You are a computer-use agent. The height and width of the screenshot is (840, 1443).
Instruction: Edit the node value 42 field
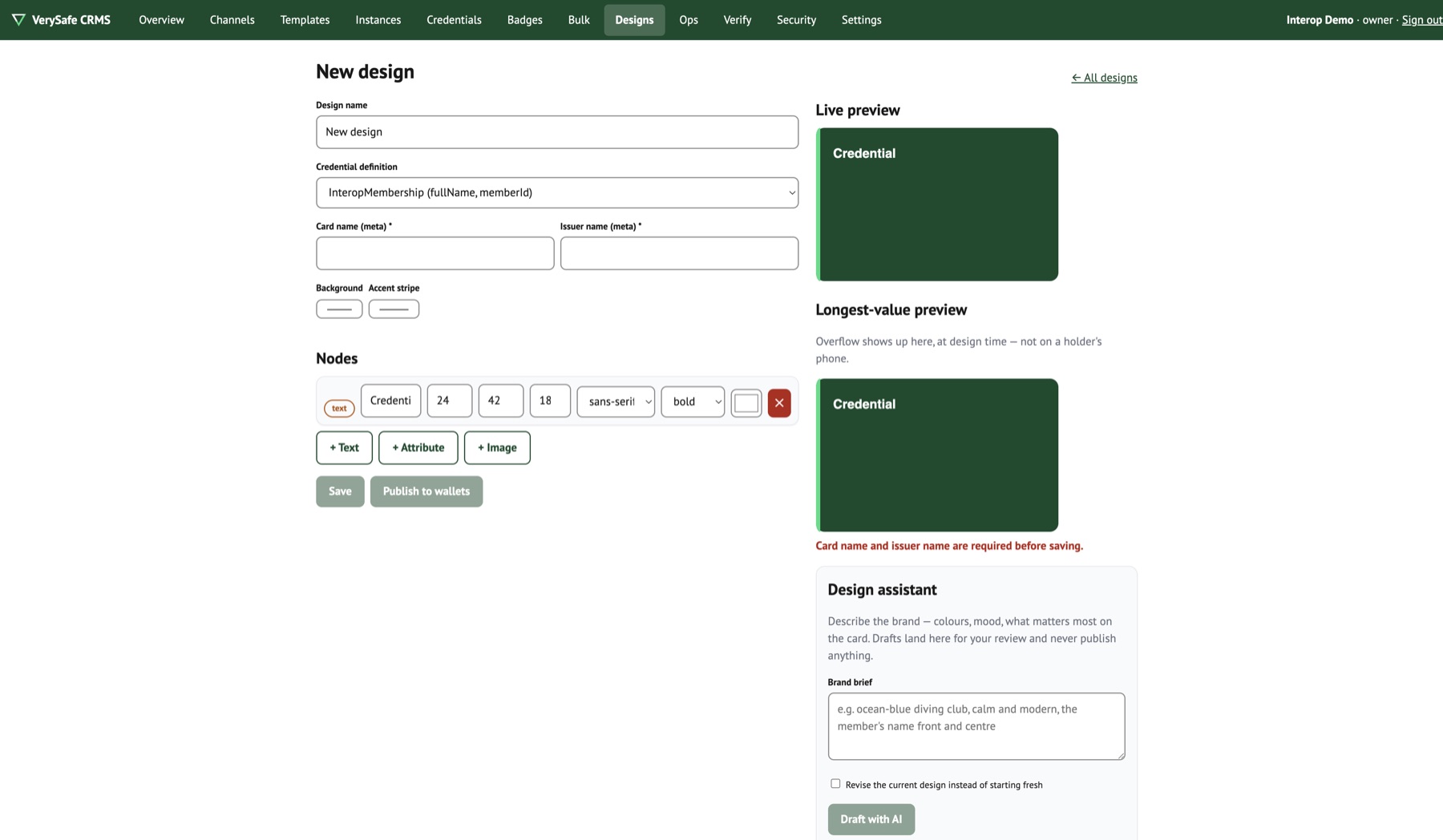[501, 401]
